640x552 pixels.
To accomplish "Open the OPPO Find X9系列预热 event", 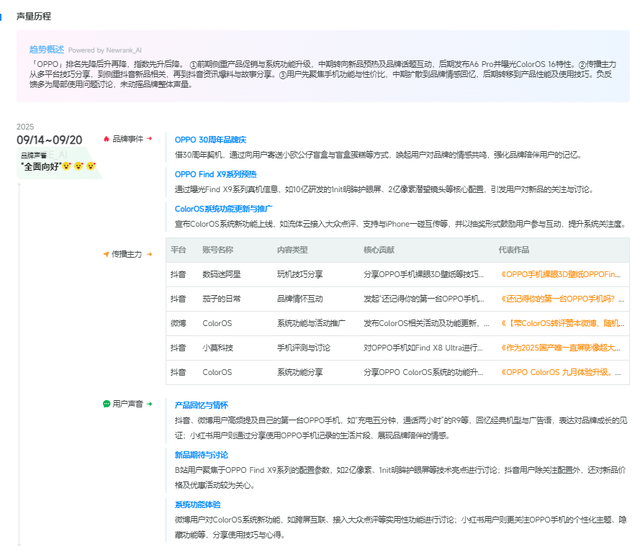I will (x=216, y=174).
